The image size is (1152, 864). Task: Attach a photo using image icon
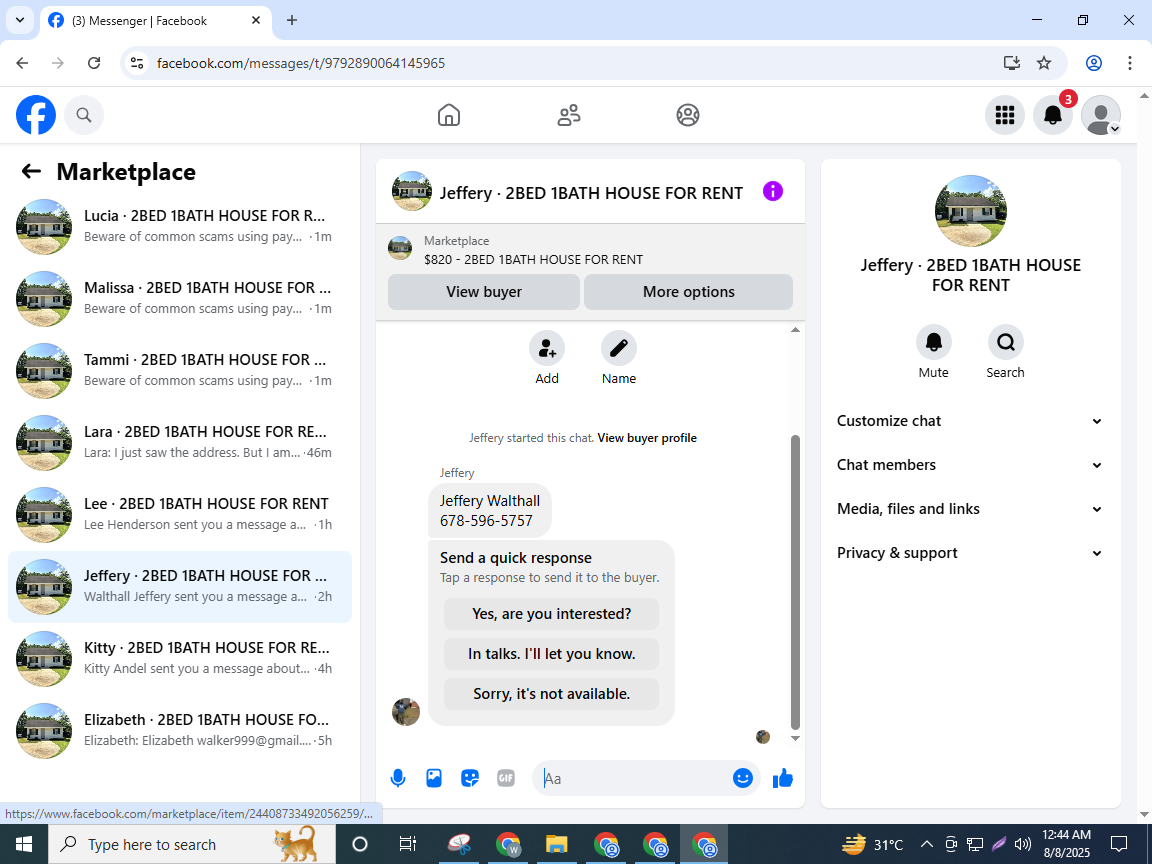[x=434, y=778]
